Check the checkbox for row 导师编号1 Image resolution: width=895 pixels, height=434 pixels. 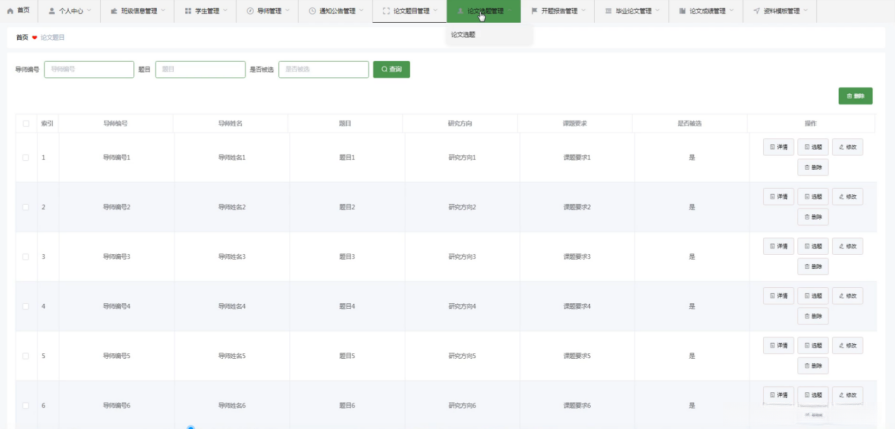26,157
